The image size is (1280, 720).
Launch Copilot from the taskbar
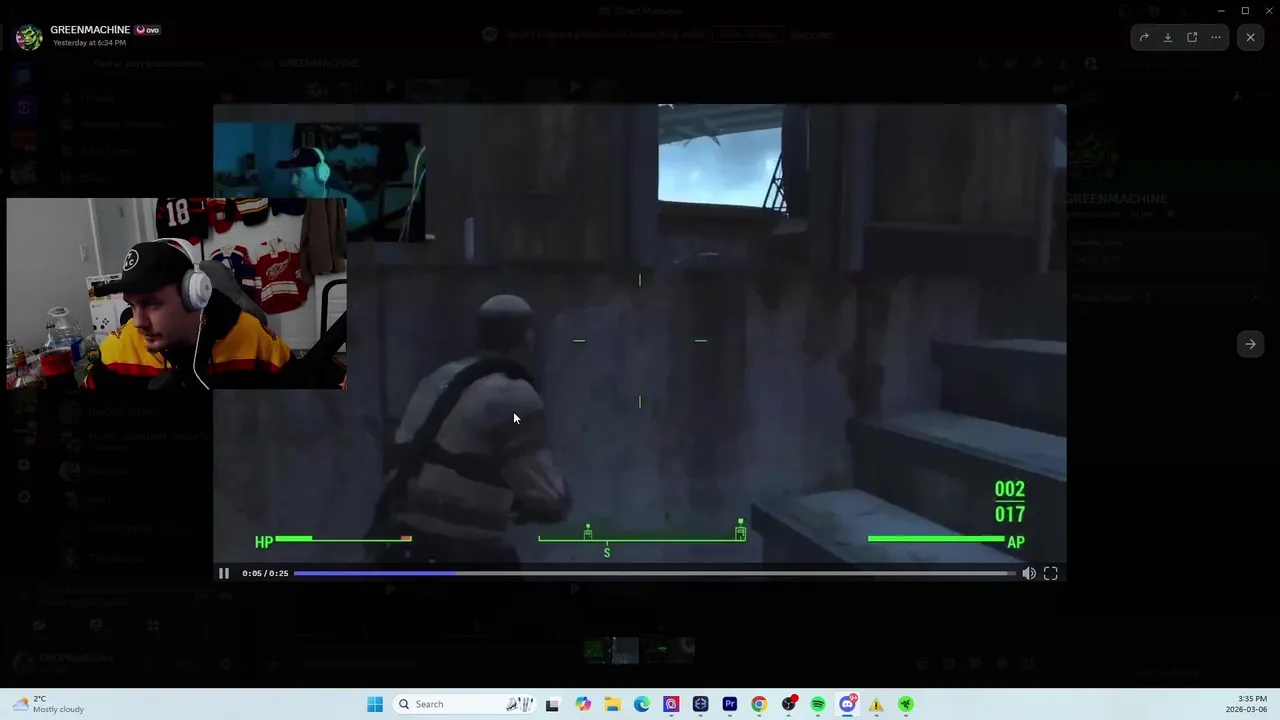pyautogui.click(x=583, y=704)
